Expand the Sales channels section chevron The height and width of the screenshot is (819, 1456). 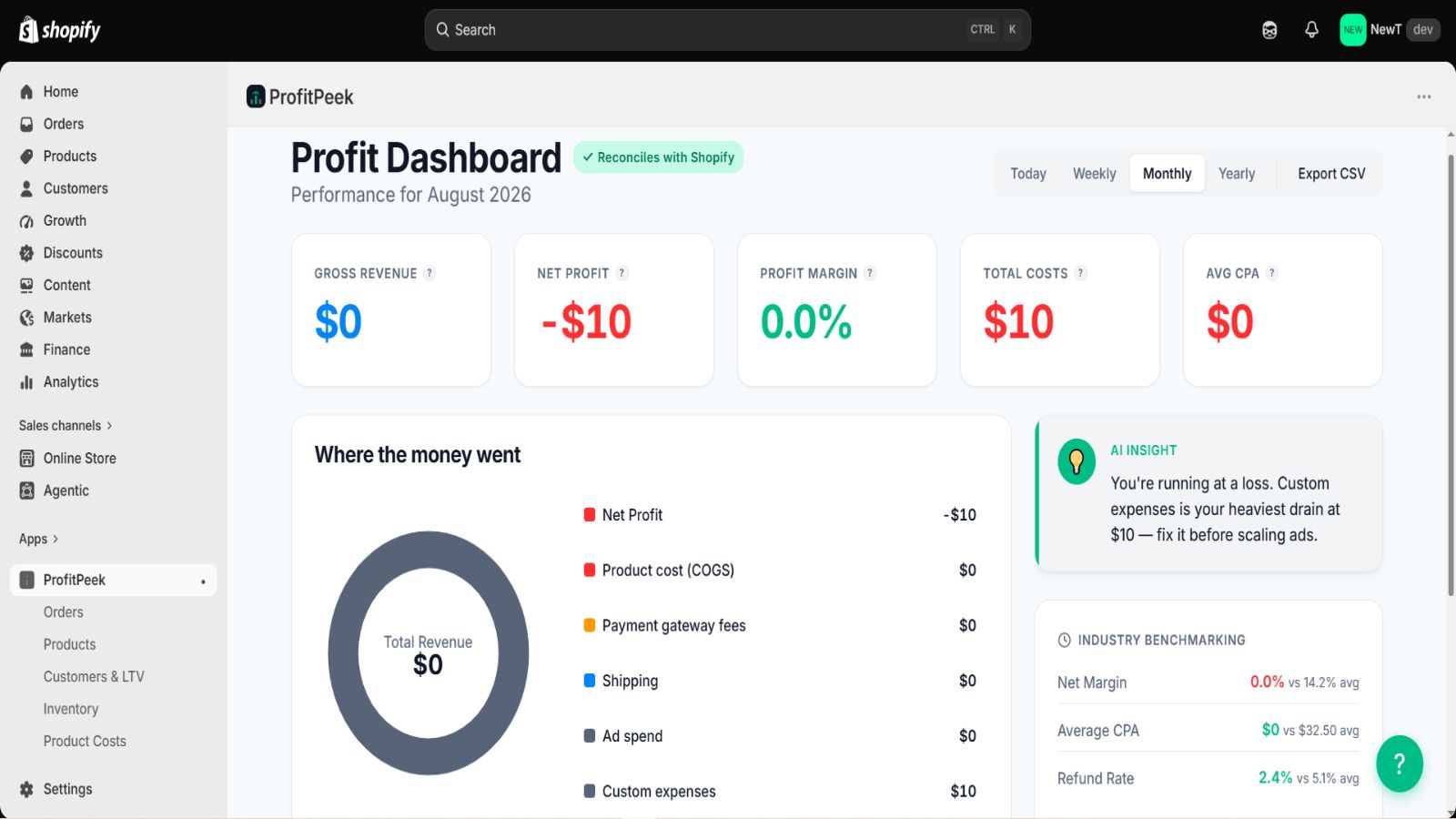click(x=109, y=425)
